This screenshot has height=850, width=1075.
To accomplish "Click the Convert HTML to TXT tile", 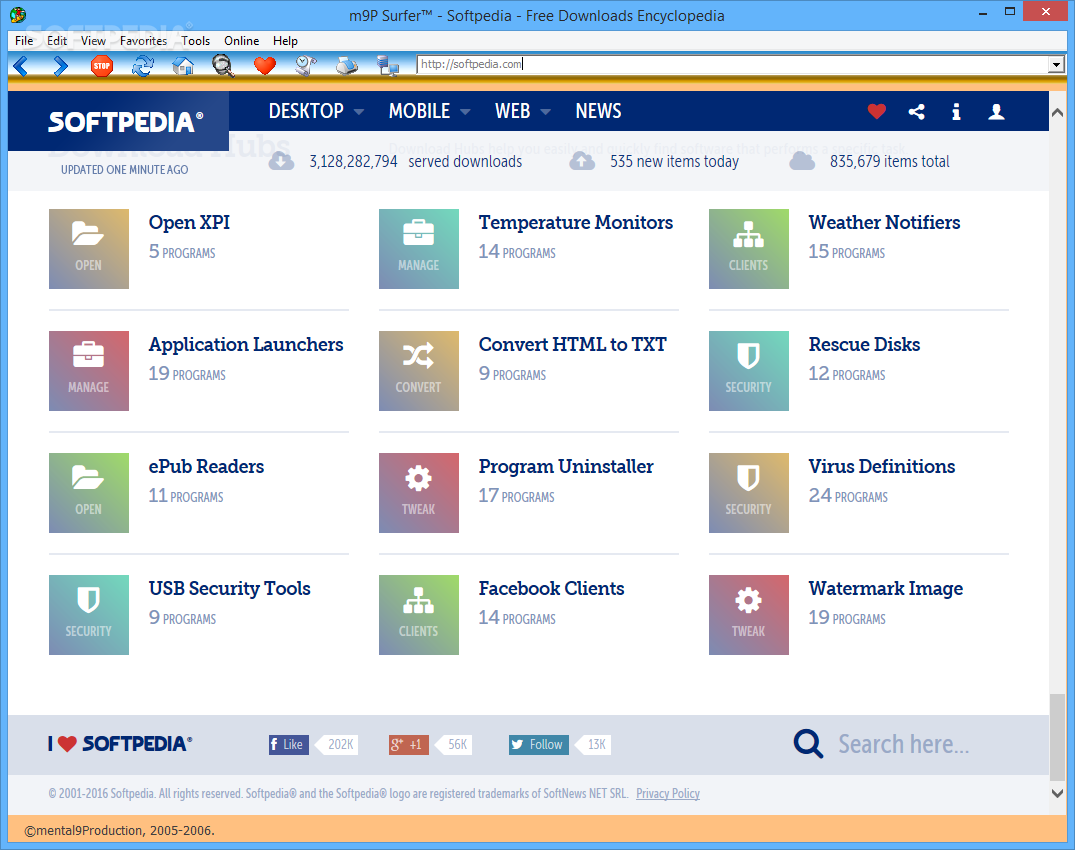I will click(419, 371).
